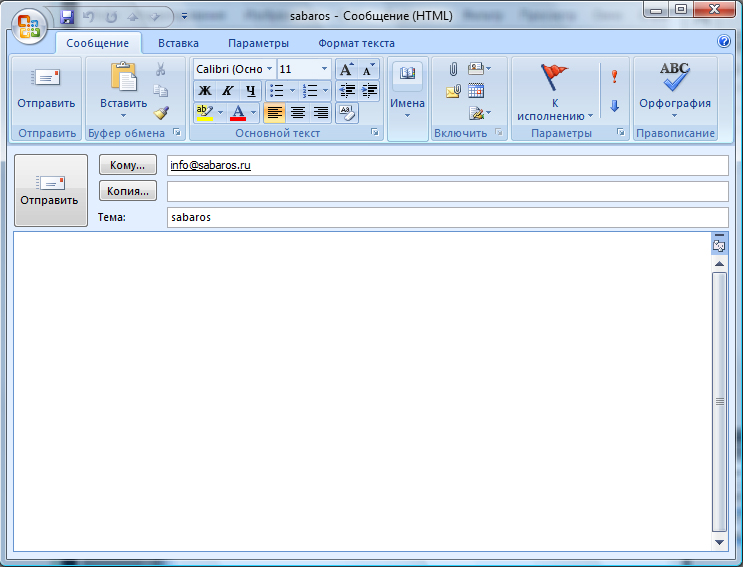
Task: Toggle underline Ч formatting
Action: coord(250,90)
